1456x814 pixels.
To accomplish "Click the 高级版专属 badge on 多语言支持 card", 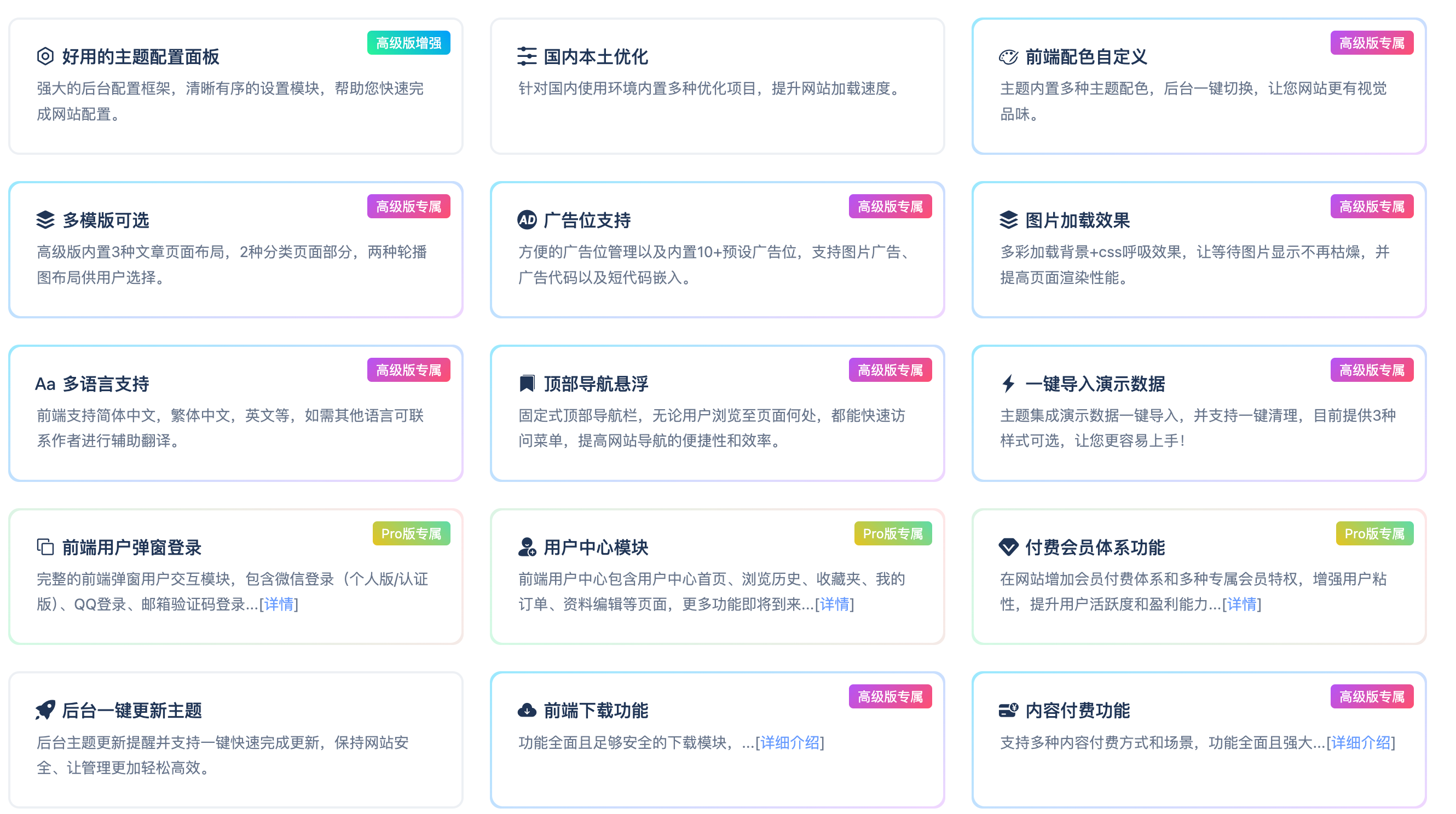I will [409, 370].
